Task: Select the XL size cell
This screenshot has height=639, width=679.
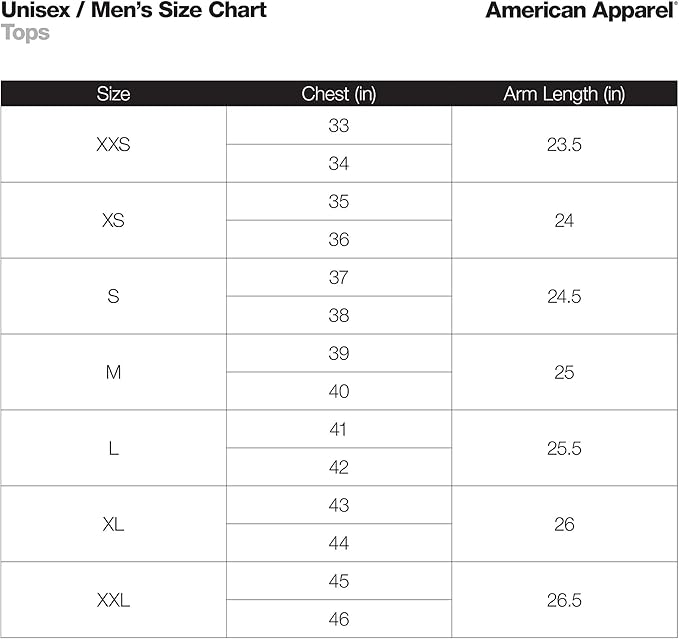Action: (x=113, y=524)
